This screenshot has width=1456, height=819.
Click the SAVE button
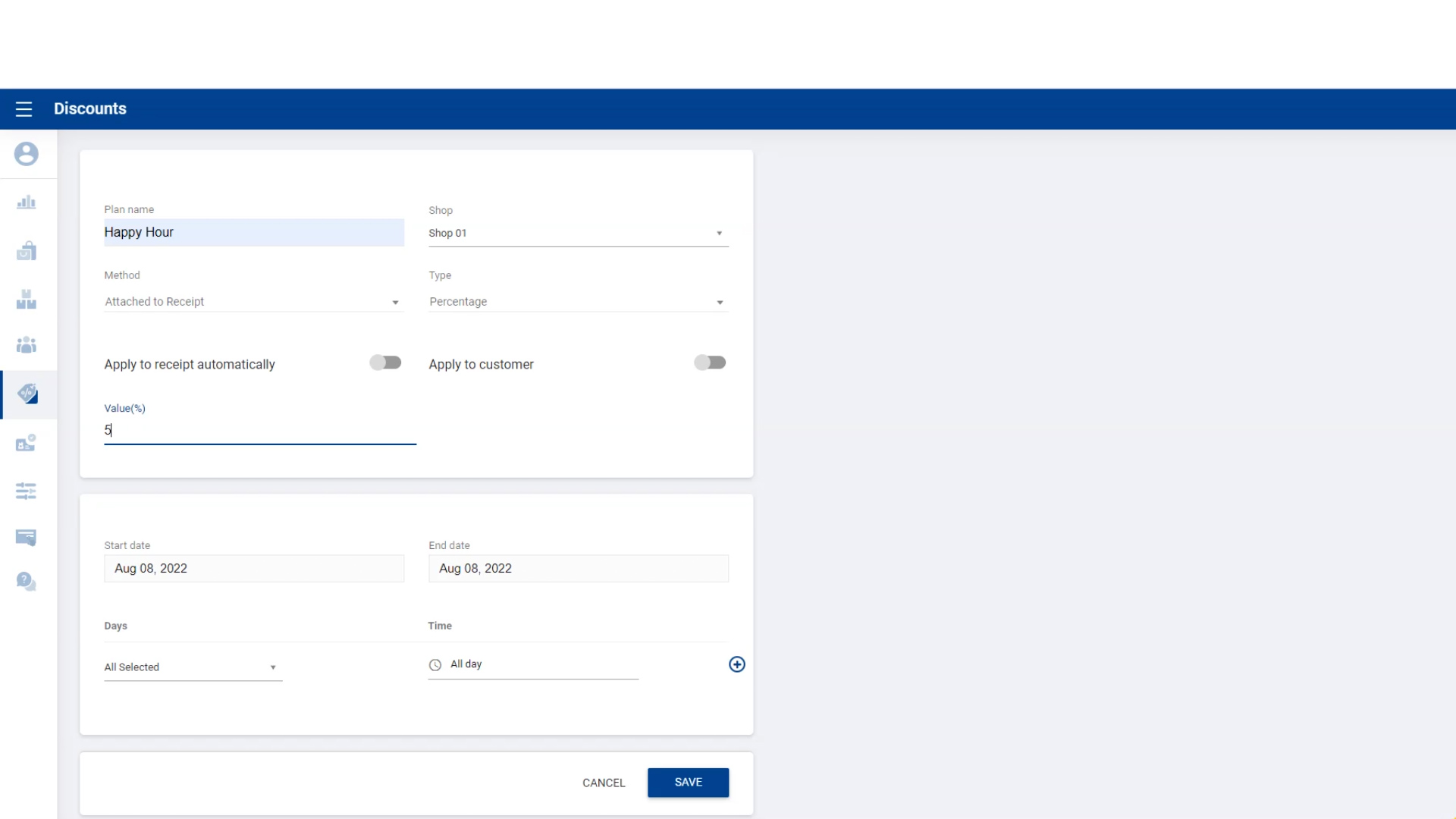point(688,783)
